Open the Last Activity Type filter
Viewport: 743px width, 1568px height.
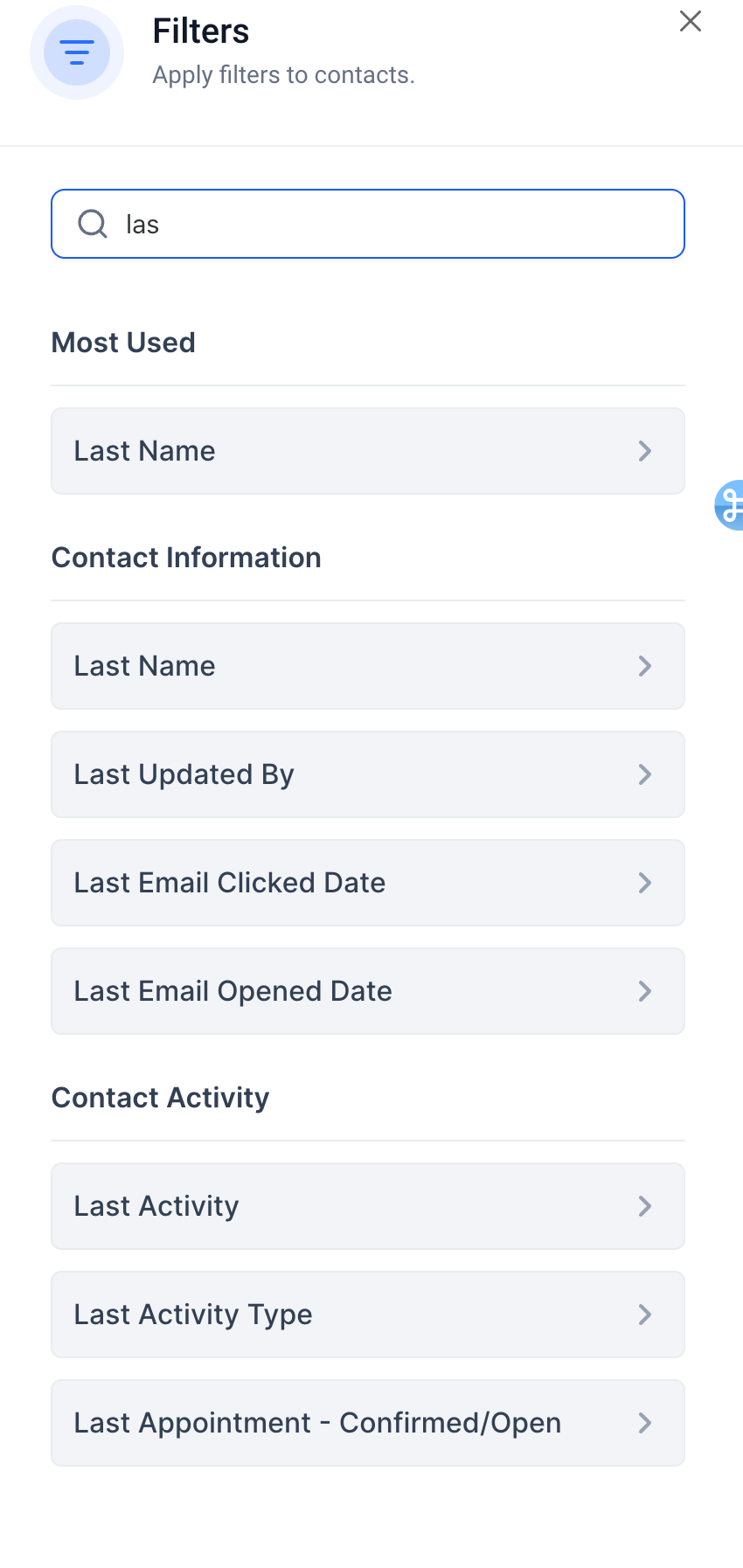pos(350,1315)
